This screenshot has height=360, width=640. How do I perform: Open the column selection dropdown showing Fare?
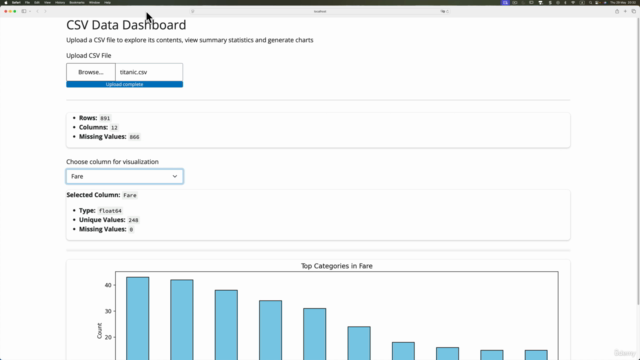point(124,176)
